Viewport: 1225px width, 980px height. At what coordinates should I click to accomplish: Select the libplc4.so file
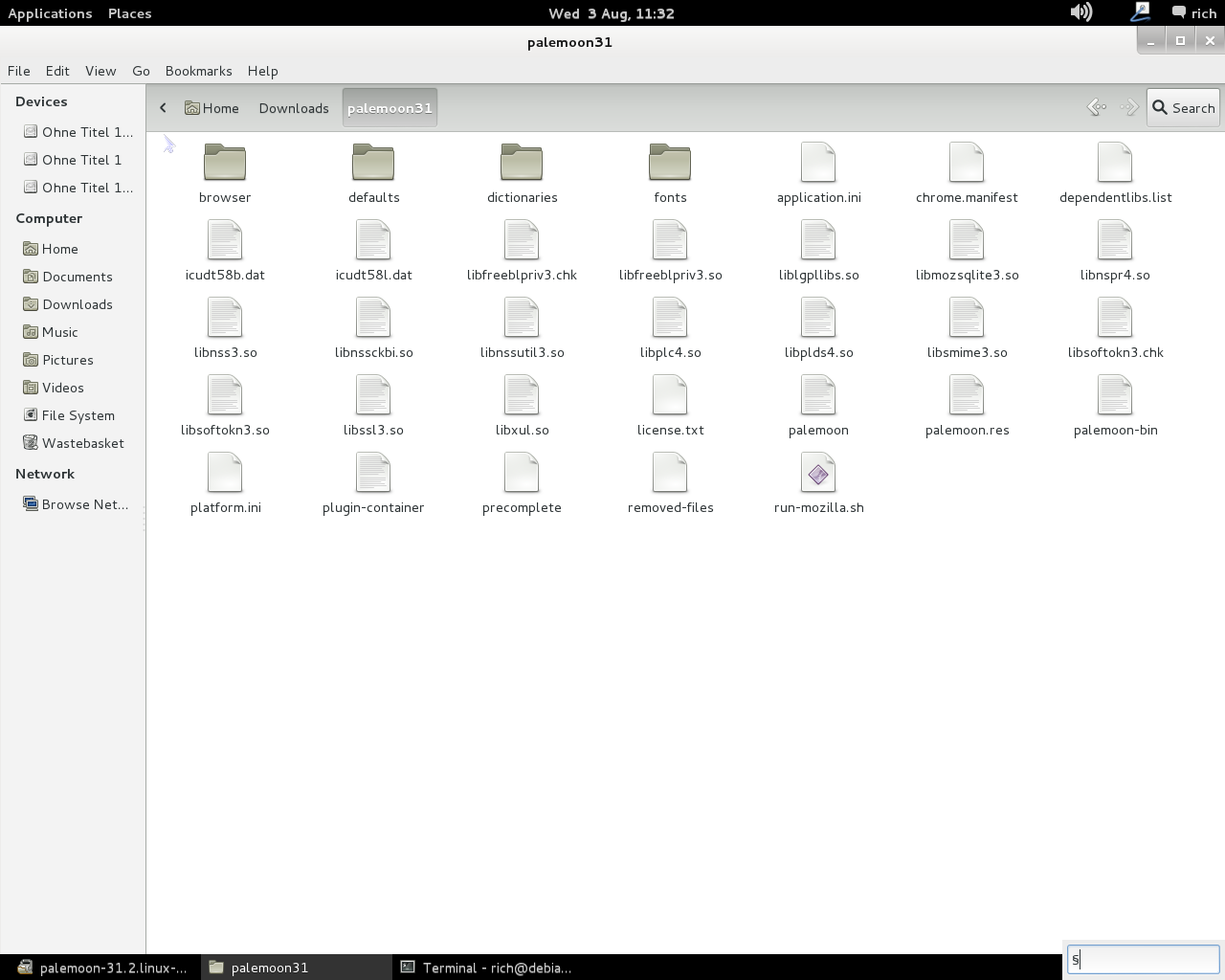(670, 328)
